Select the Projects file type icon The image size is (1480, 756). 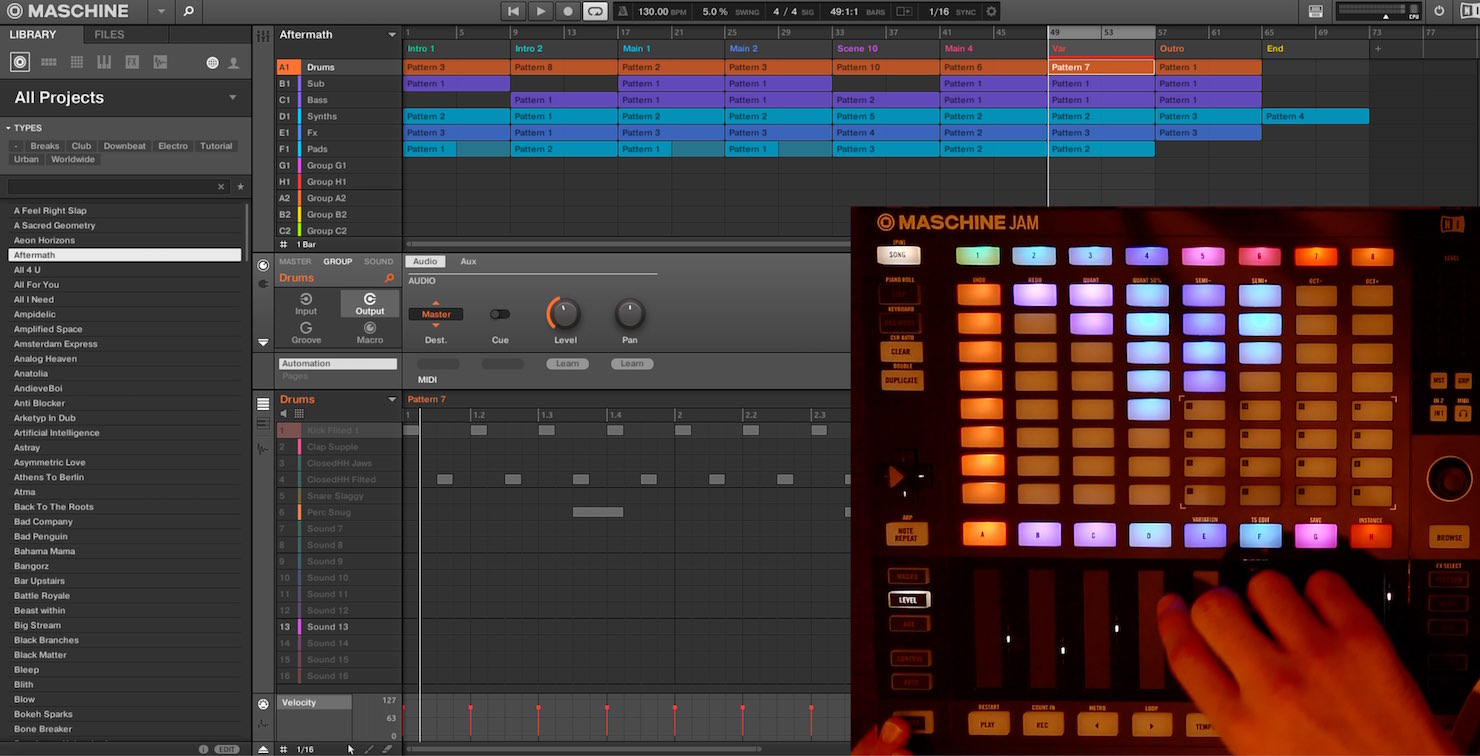20,62
